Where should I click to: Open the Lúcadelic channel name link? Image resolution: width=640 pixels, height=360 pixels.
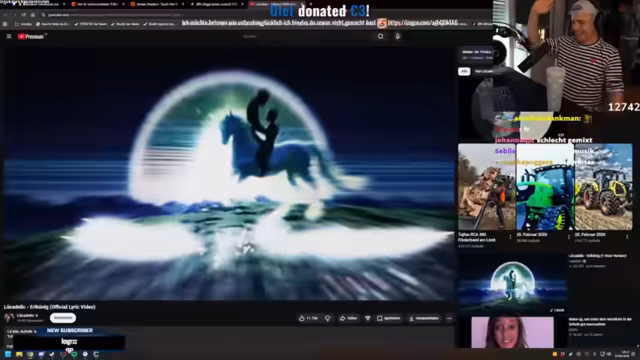pos(27,315)
